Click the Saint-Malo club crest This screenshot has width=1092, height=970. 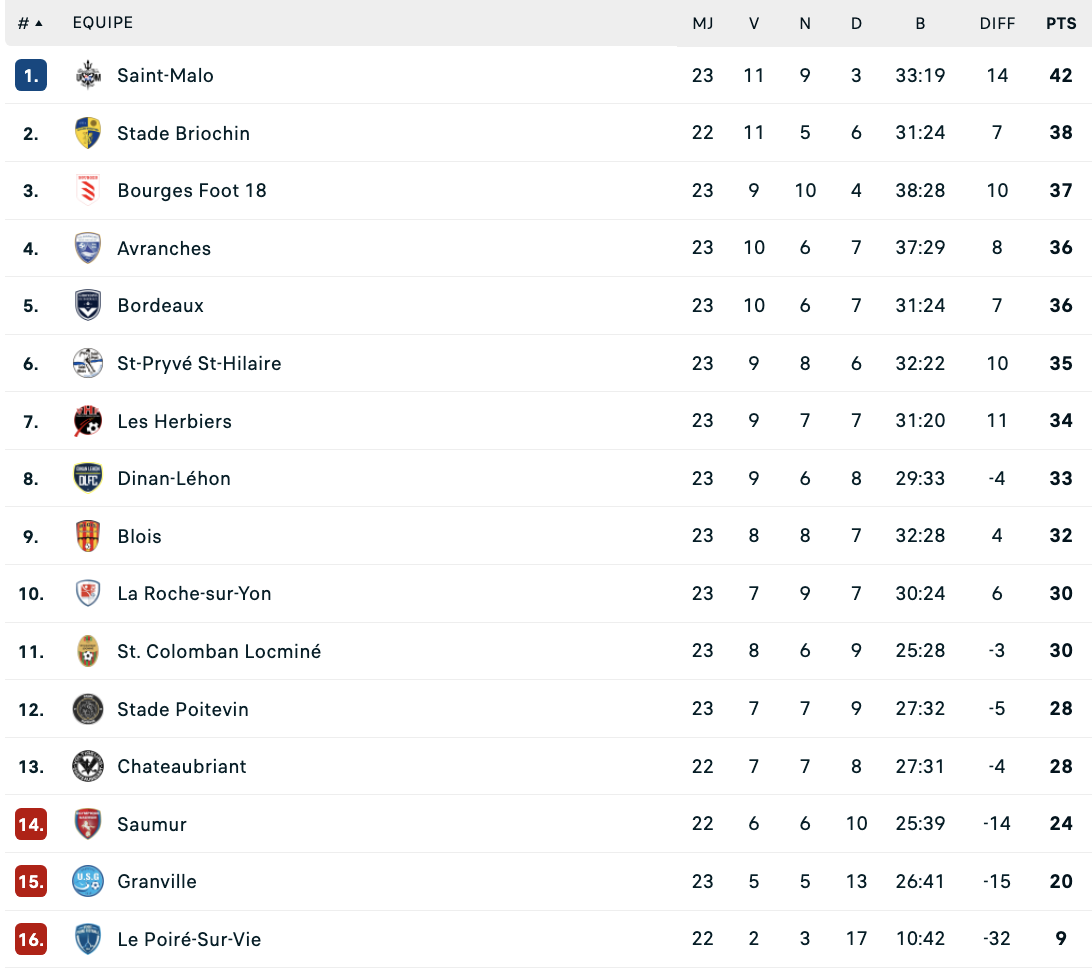click(x=88, y=75)
